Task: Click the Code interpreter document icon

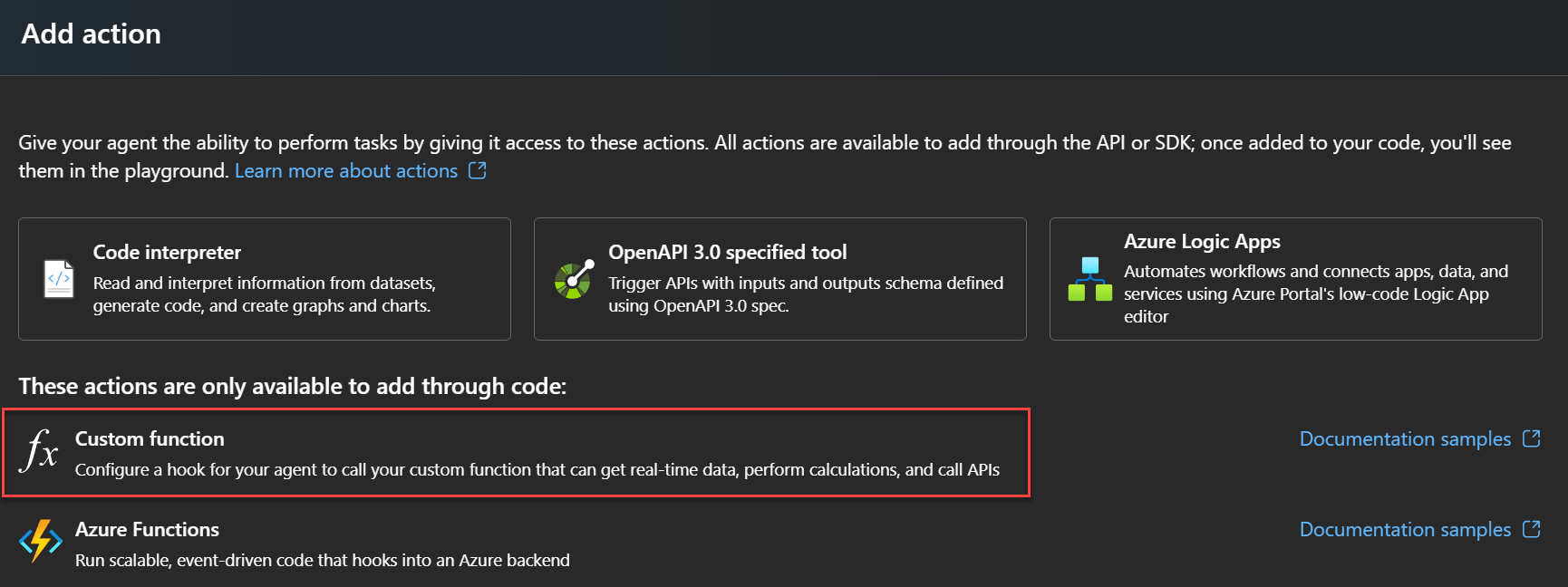Action: [x=58, y=279]
